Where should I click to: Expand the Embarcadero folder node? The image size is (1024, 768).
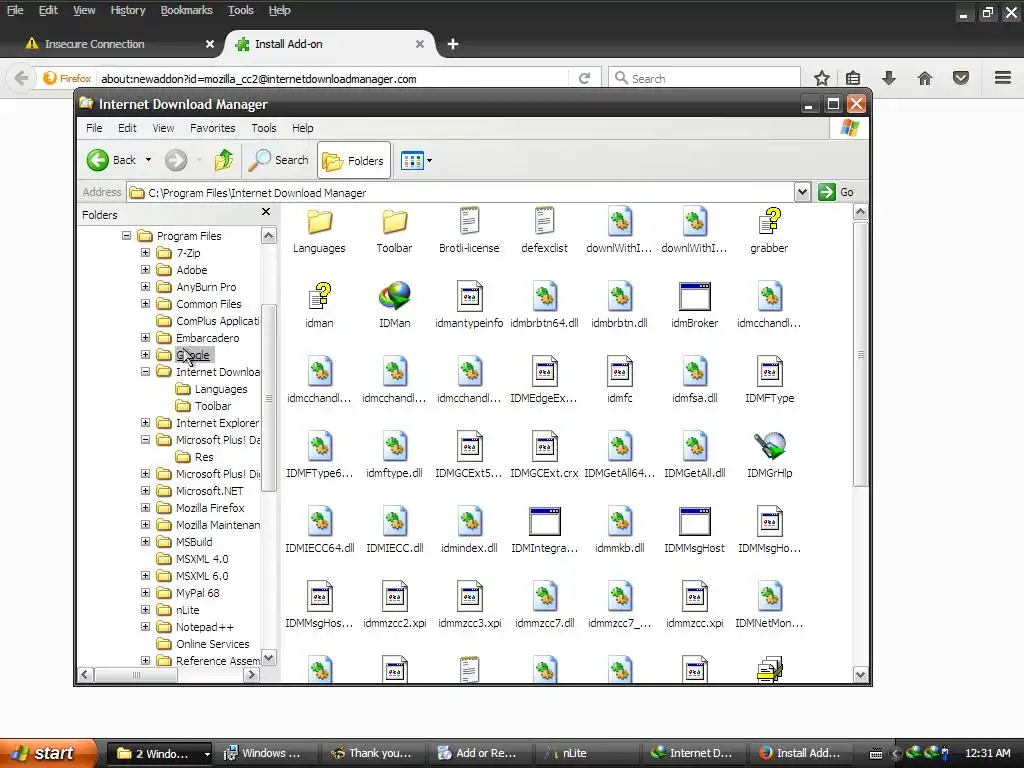(146, 338)
